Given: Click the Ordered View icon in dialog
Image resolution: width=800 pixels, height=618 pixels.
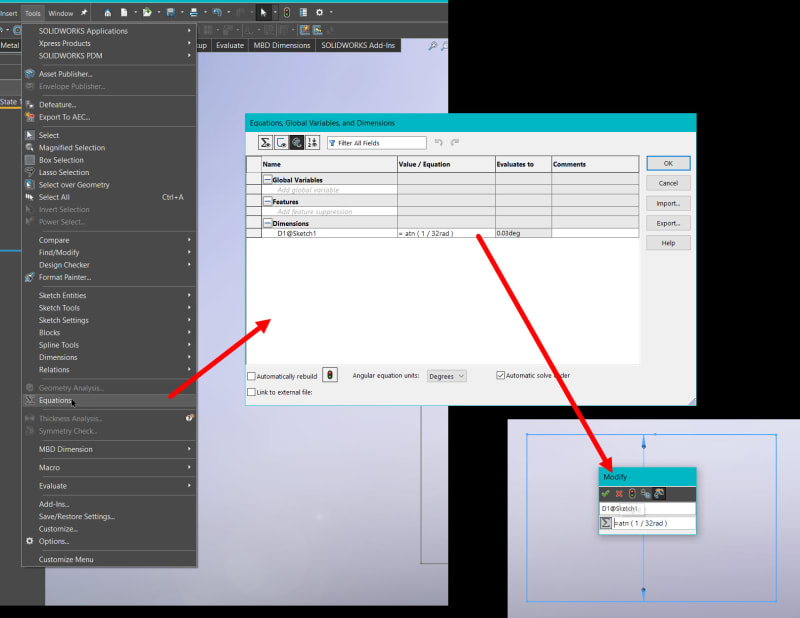Looking at the screenshot, I should [x=312, y=143].
